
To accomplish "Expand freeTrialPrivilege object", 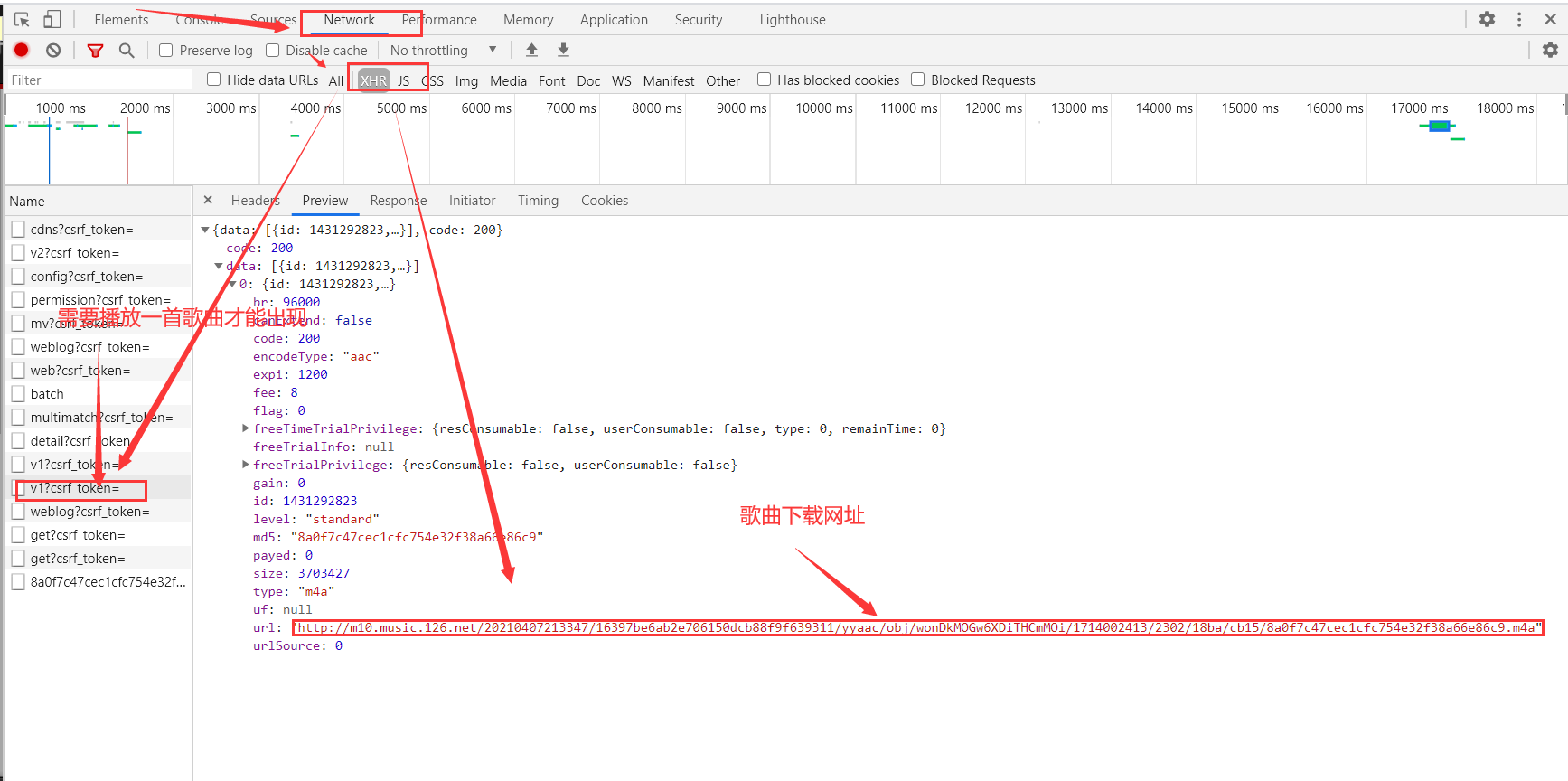I will point(246,465).
